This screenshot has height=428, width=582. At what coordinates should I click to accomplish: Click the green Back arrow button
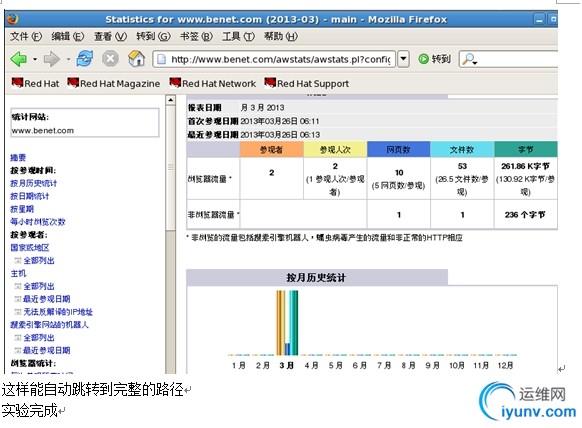(19, 59)
